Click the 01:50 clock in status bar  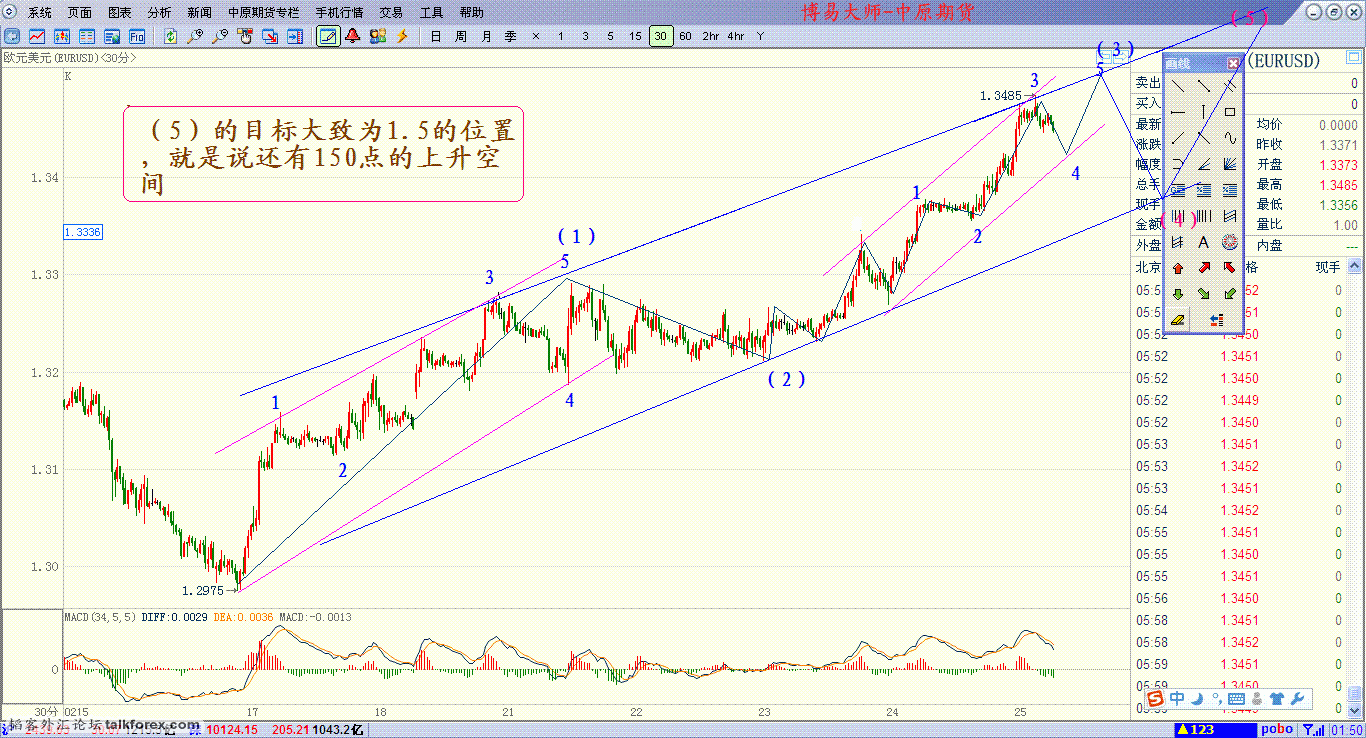tap(1347, 730)
